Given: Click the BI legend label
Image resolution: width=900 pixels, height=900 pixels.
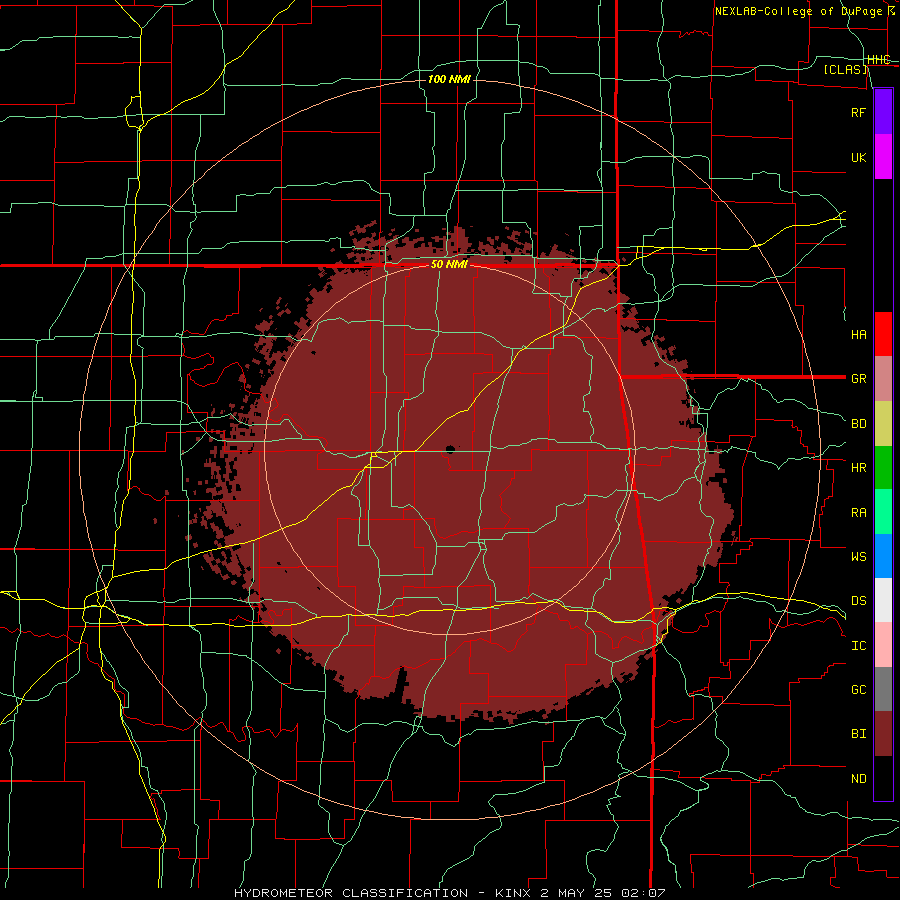Looking at the screenshot, I should [859, 734].
